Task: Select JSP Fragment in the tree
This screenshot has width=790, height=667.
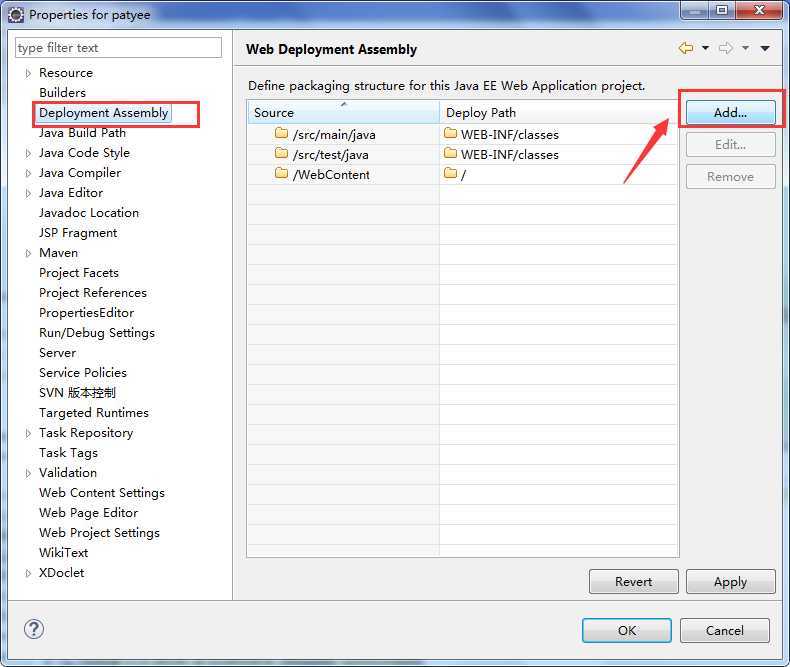Action: (x=78, y=233)
